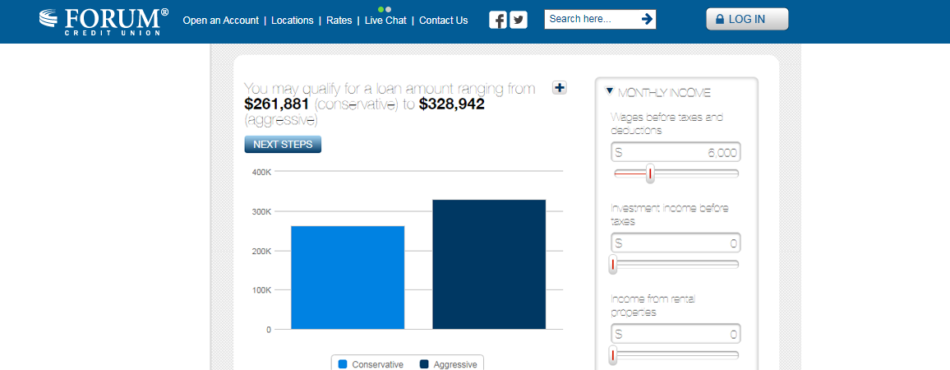Click the MONTHLY INCOME heading text
The height and width of the screenshot is (370, 950).
[664, 93]
